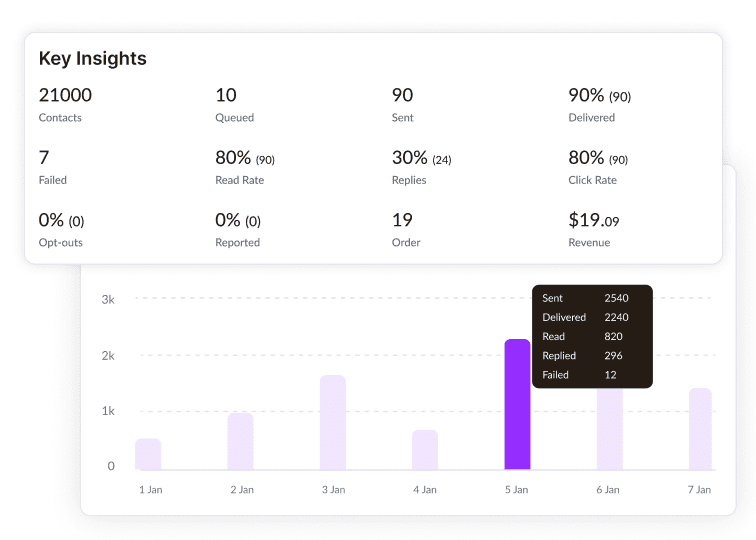
Task: Click the 1 Jan axis label
Action: point(151,490)
